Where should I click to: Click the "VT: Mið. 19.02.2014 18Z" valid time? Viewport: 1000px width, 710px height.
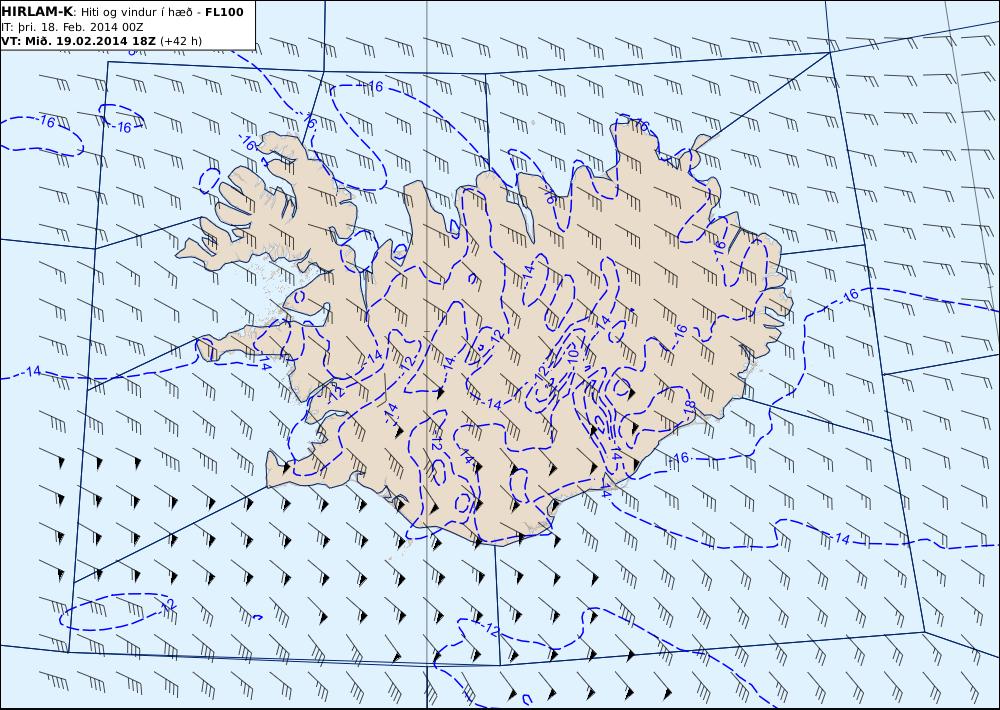pyautogui.click(x=78, y=41)
